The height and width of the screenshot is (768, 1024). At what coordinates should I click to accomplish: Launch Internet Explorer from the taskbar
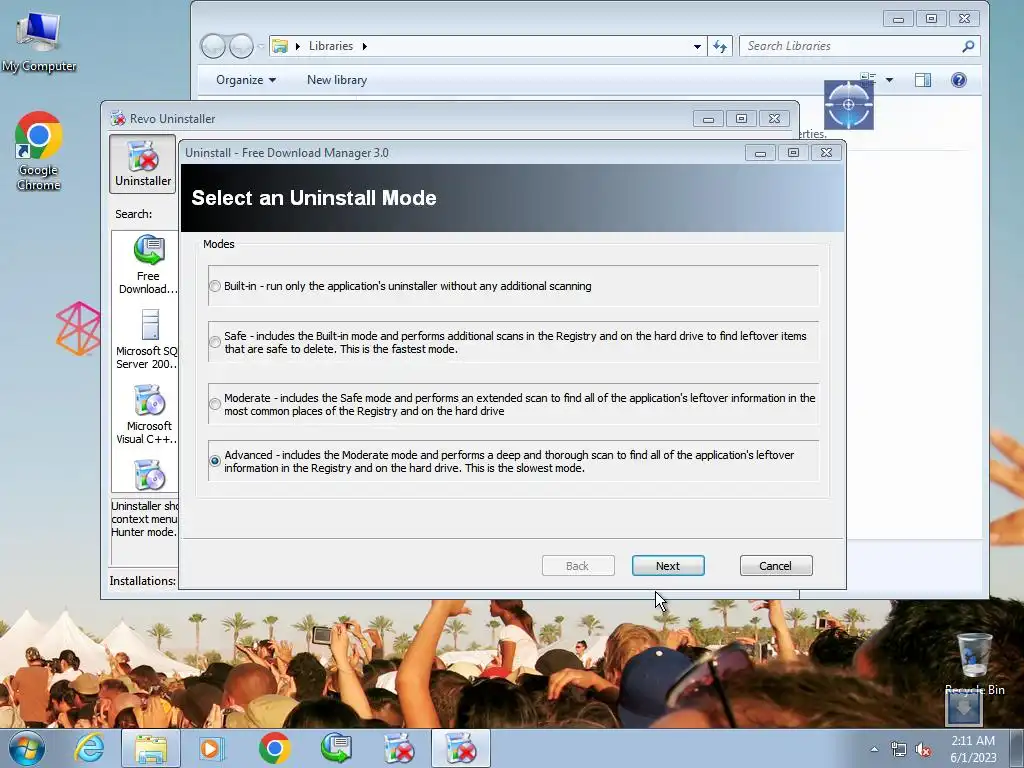[89, 748]
